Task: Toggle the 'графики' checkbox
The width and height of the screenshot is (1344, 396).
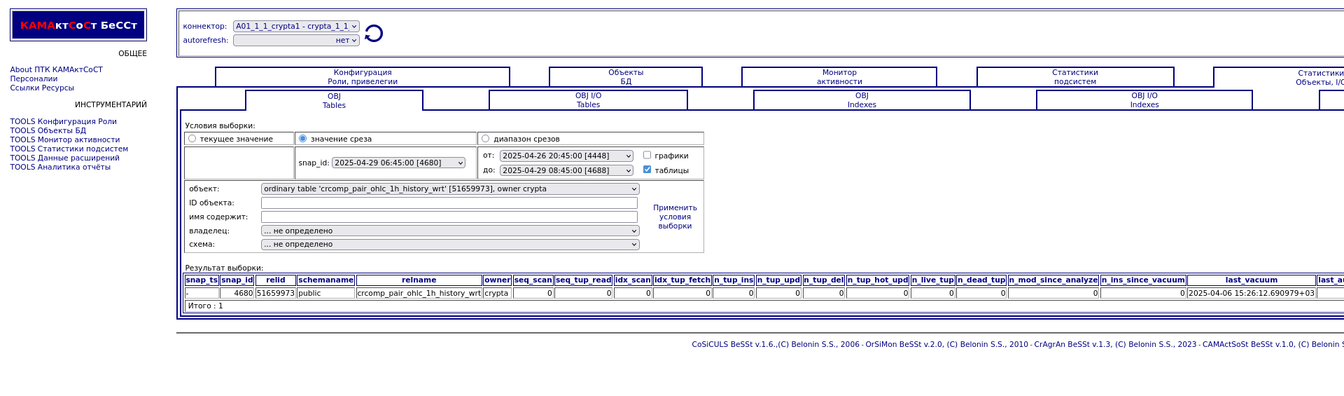Action: tap(647, 155)
